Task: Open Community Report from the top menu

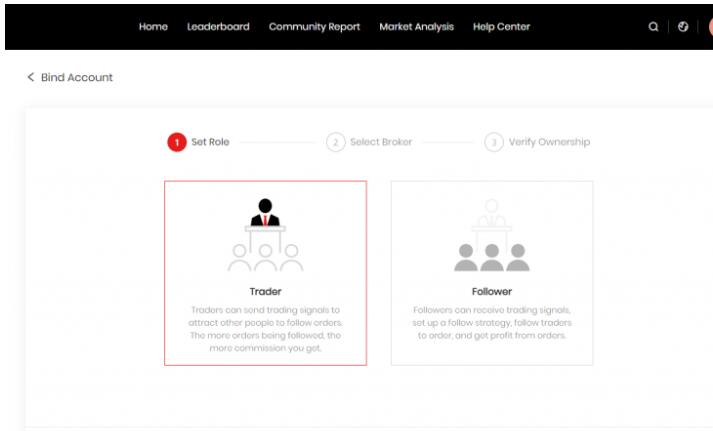Action: point(314,27)
